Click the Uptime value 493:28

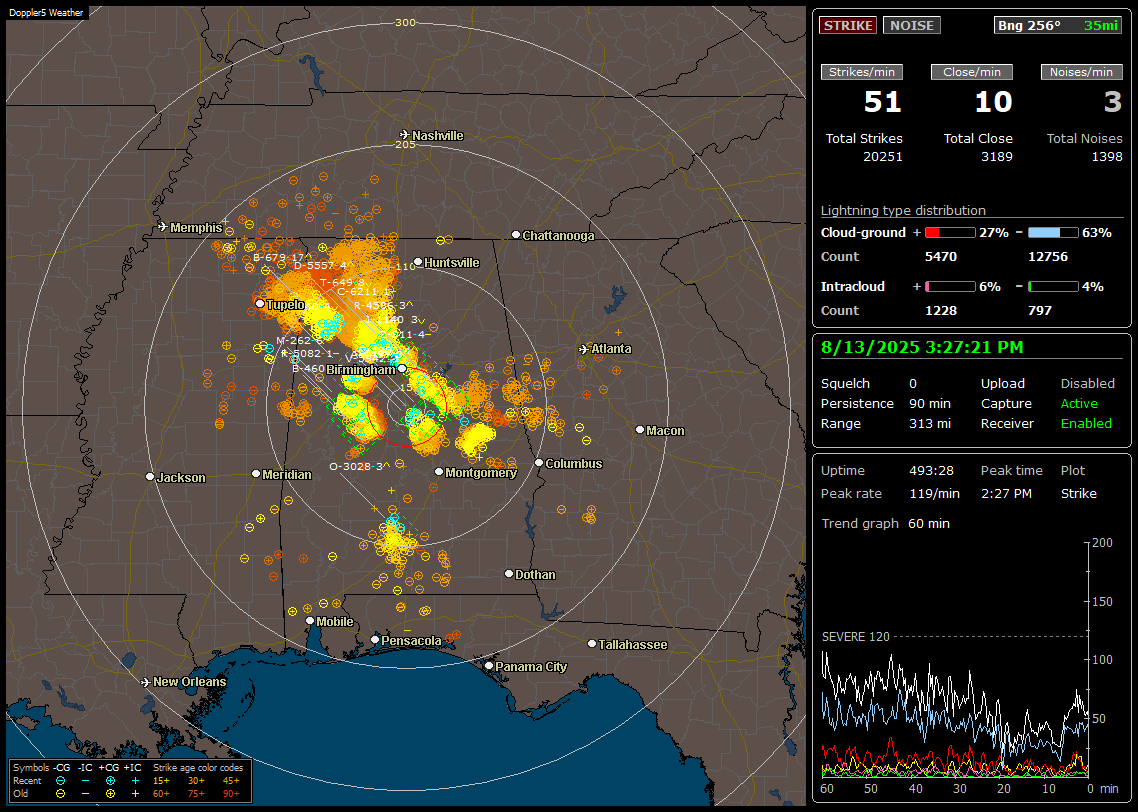coord(931,470)
